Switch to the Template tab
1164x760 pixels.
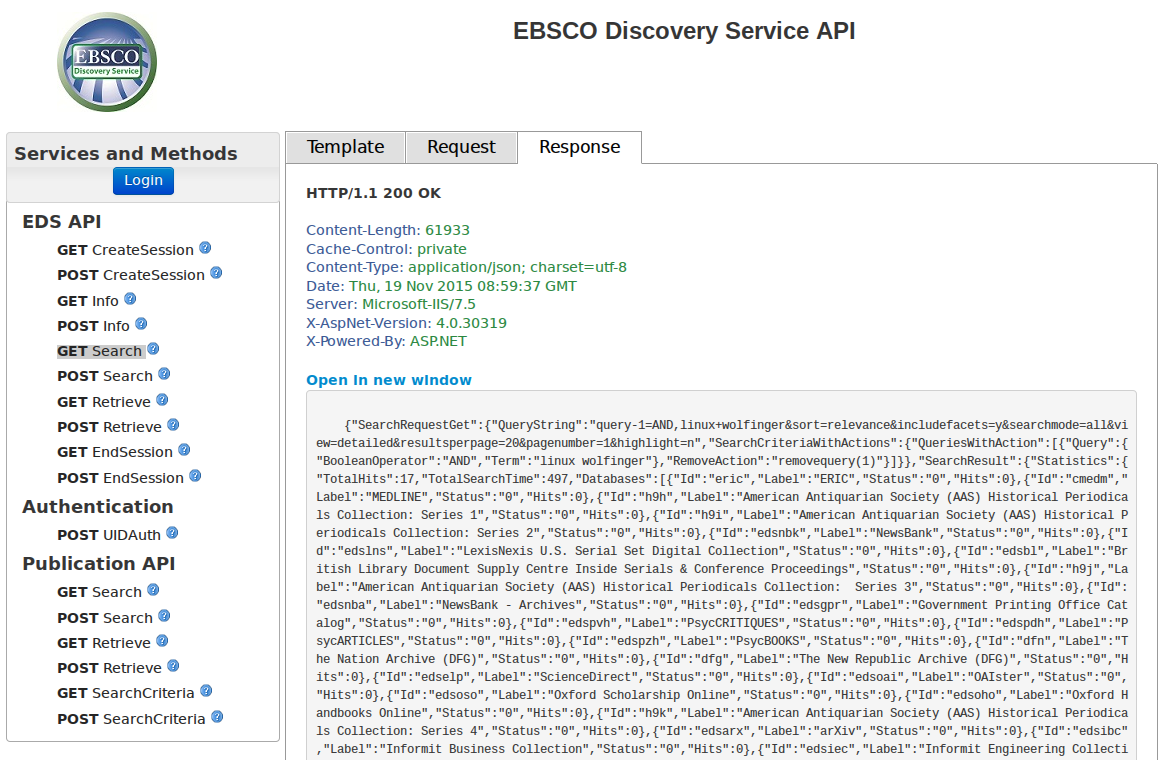pos(345,147)
